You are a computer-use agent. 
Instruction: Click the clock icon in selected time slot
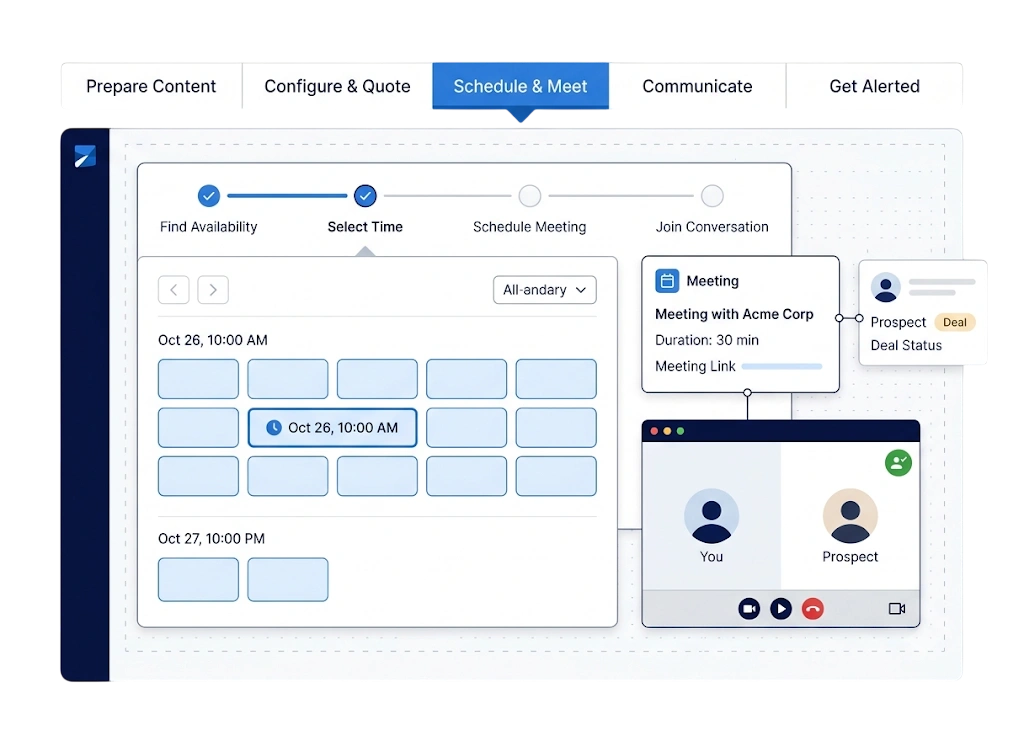coord(274,428)
